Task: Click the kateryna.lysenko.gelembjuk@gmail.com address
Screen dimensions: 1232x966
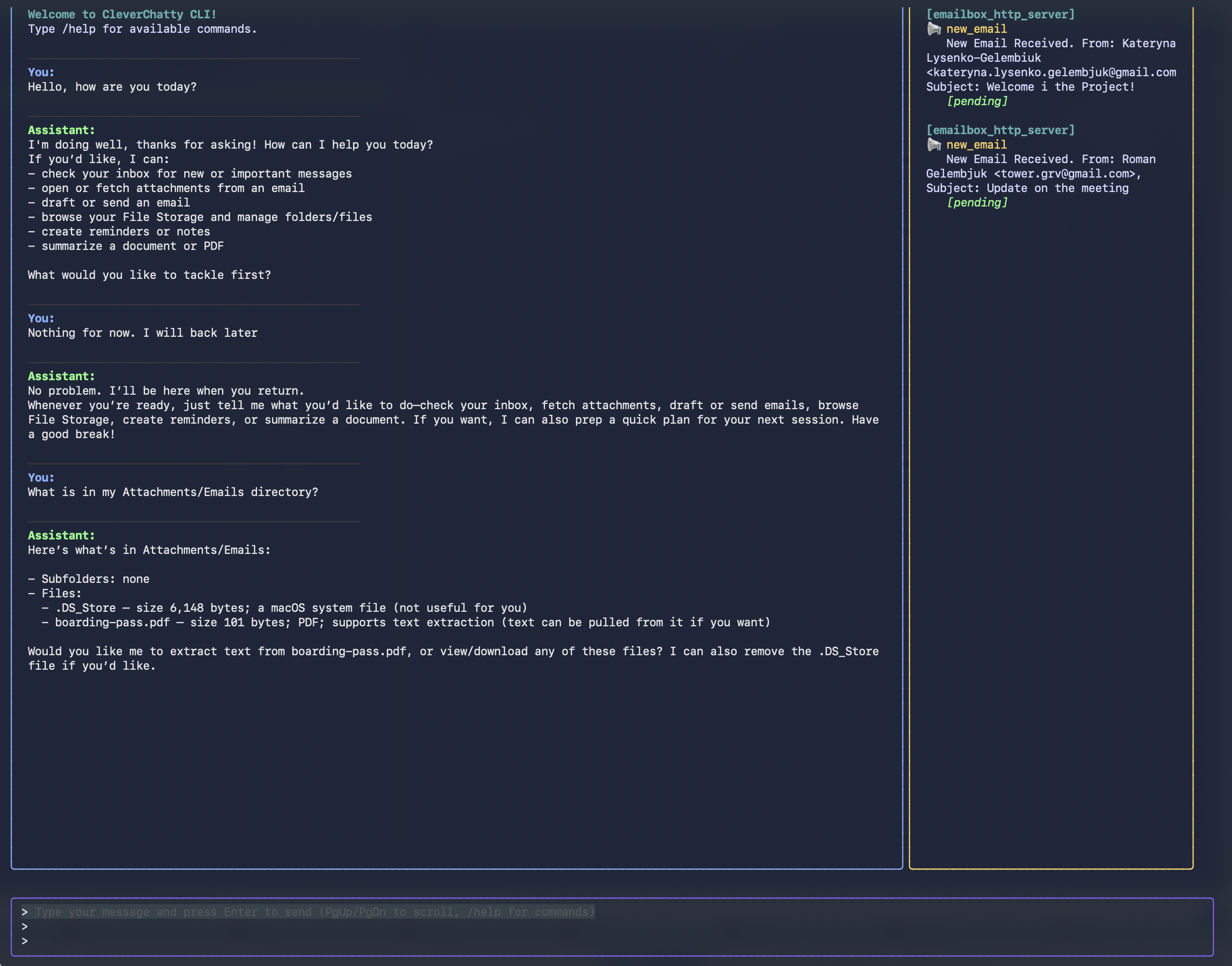Action: point(1054,72)
